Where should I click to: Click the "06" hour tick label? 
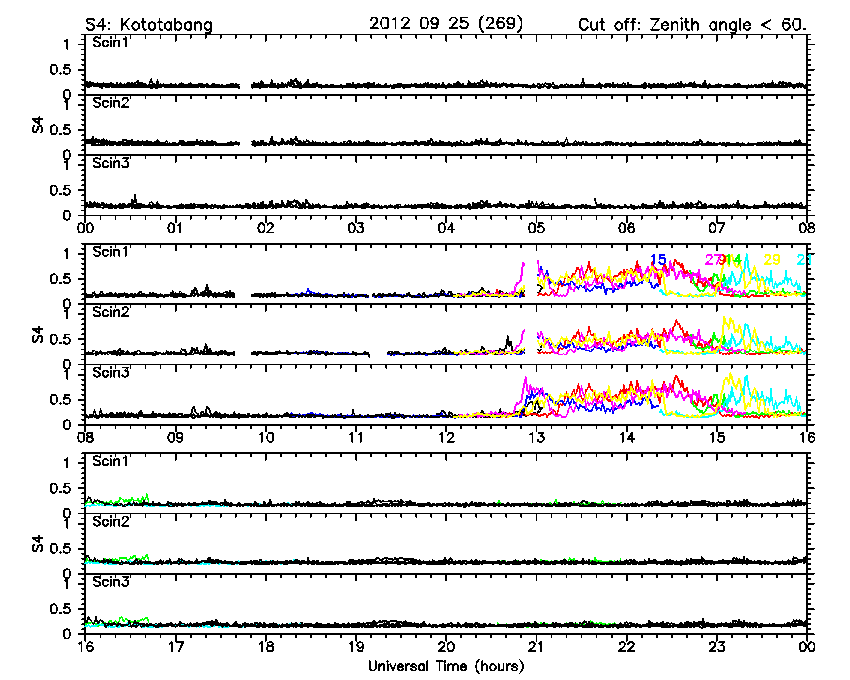(627, 228)
